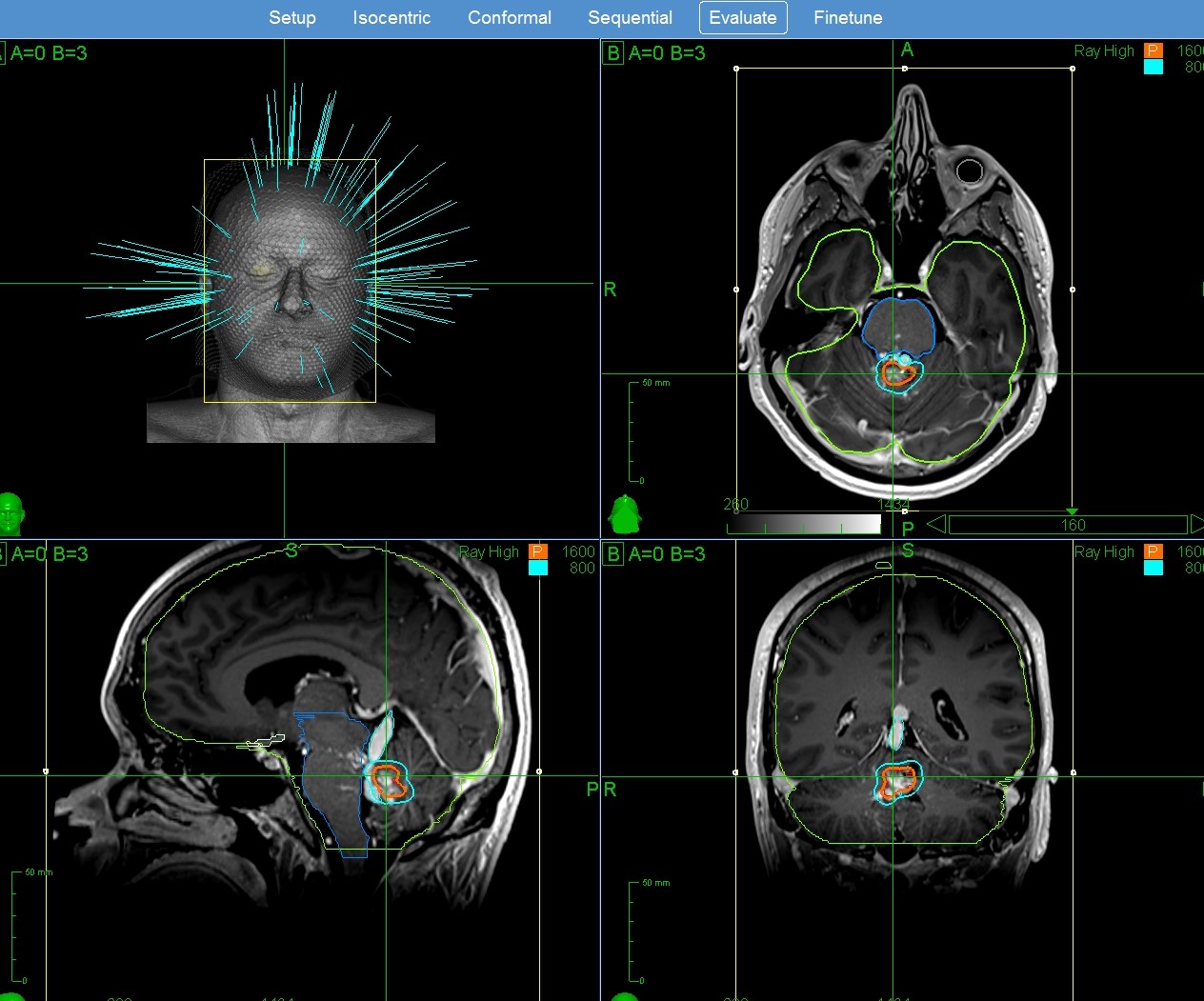Screen dimensions: 1204x1001
Task: Click the orange P prescription isodose icon
Action: point(1154,50)
